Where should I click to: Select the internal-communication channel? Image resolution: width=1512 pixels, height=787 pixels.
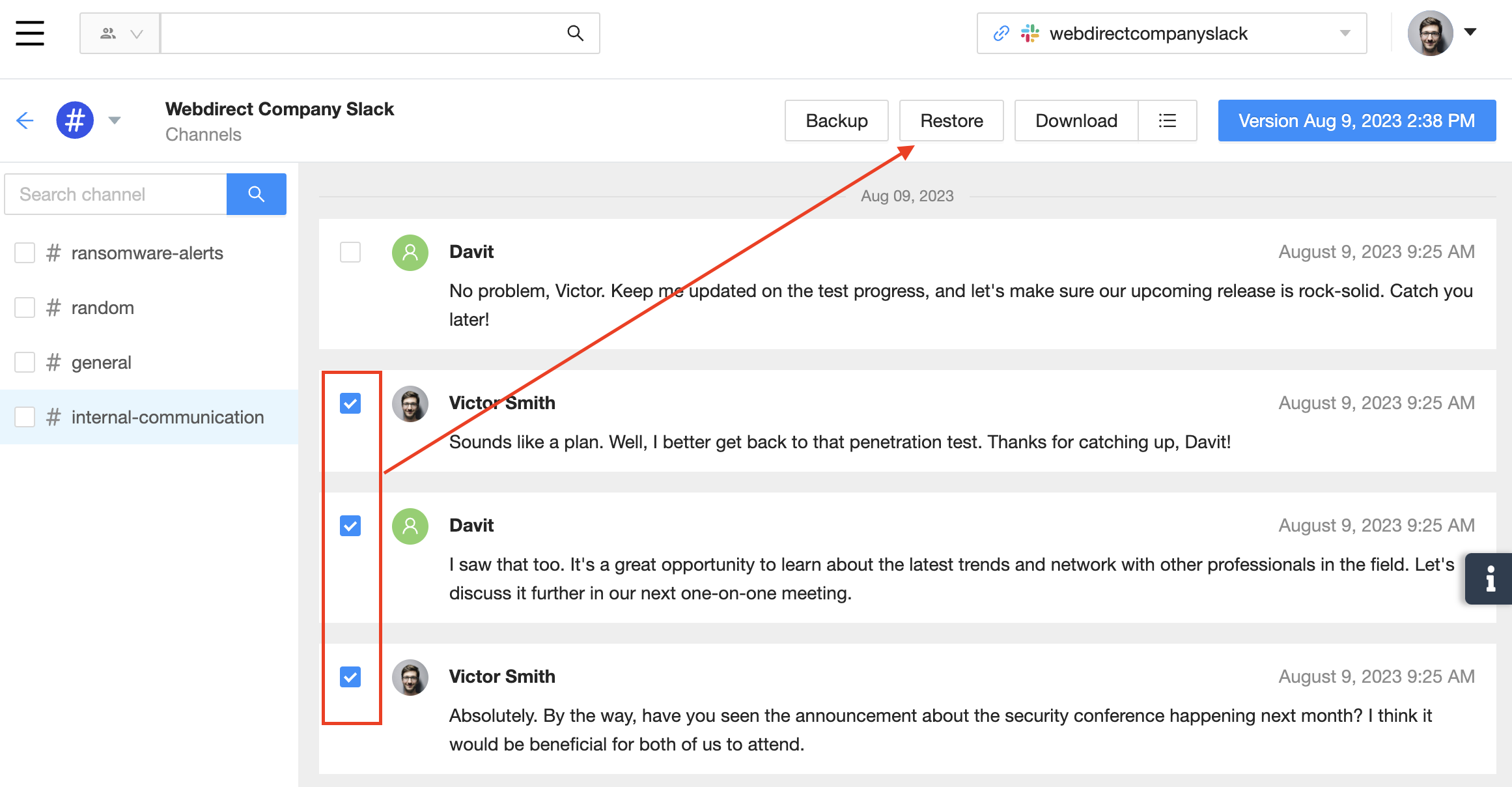coord(167,417)
